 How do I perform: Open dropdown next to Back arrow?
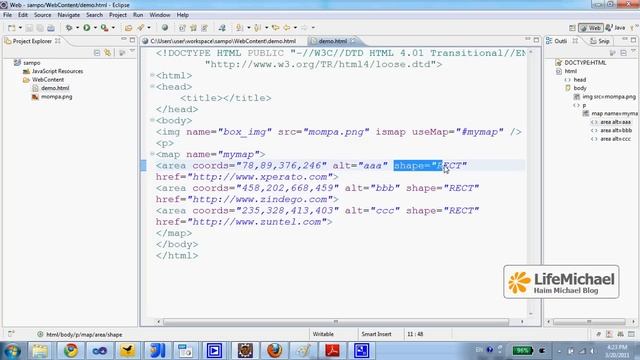tap(295, 28)
